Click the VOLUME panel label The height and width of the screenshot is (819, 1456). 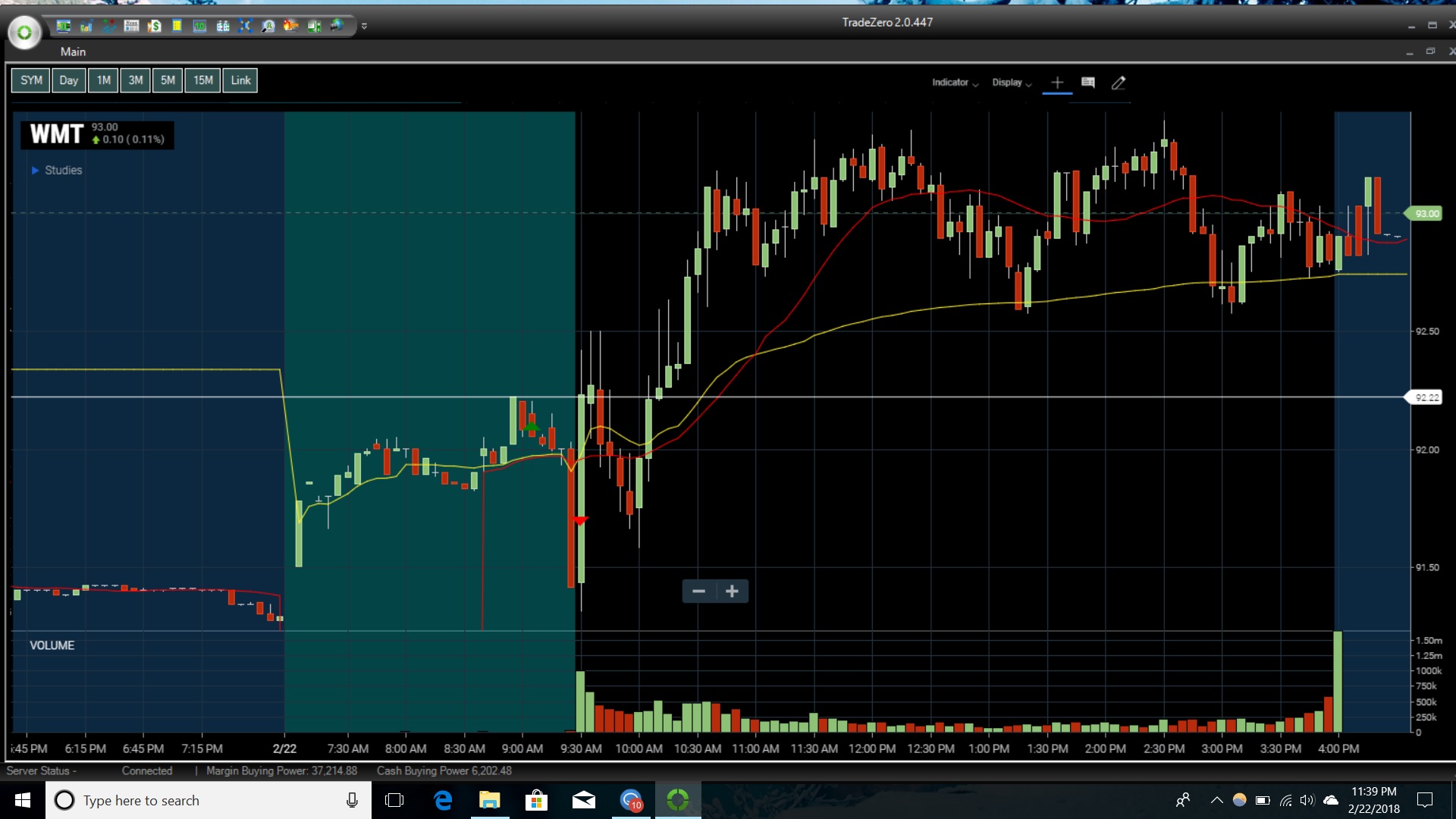(x=52, y=645)
